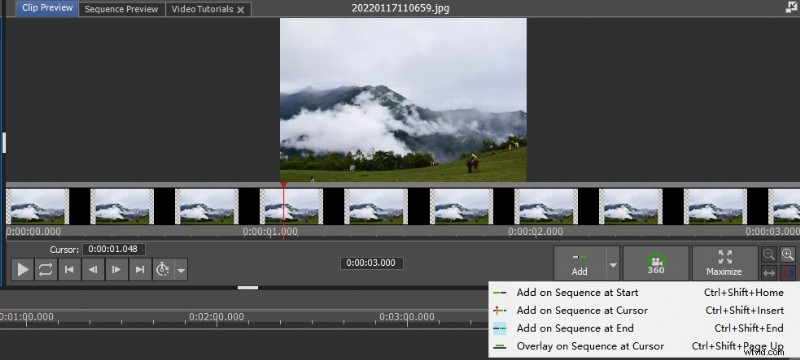Open the Video Tutorials tab

[202, 9]
